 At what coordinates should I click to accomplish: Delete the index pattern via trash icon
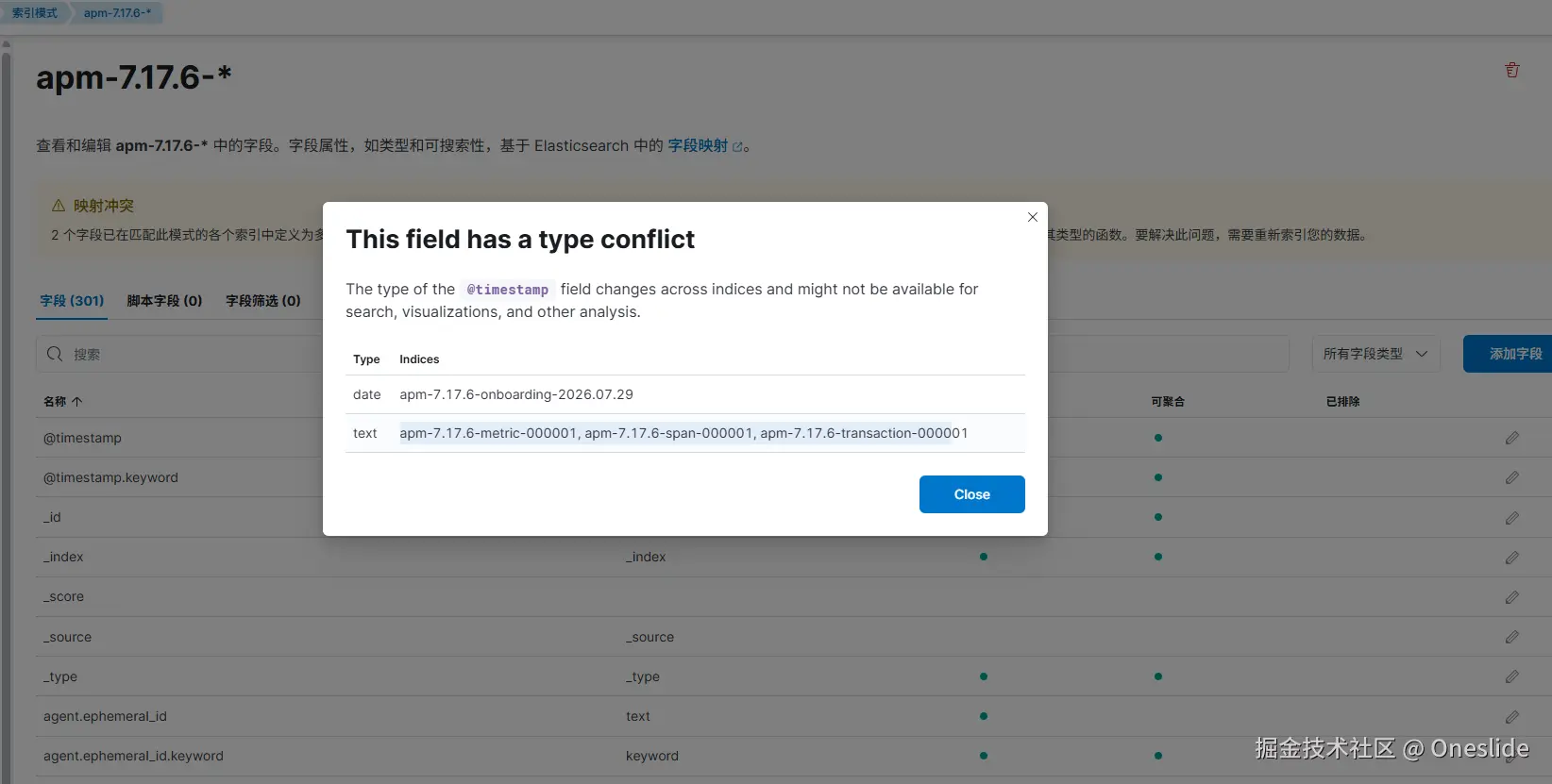pyautogui.click(x=1511, y=70)
